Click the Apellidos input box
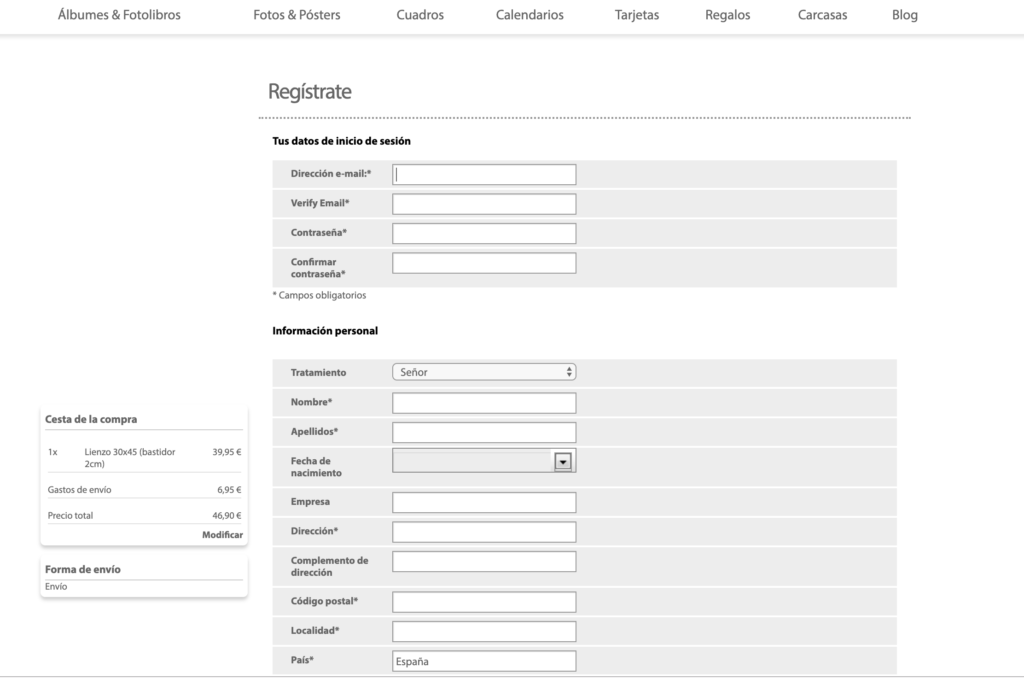 click(484, 432)
